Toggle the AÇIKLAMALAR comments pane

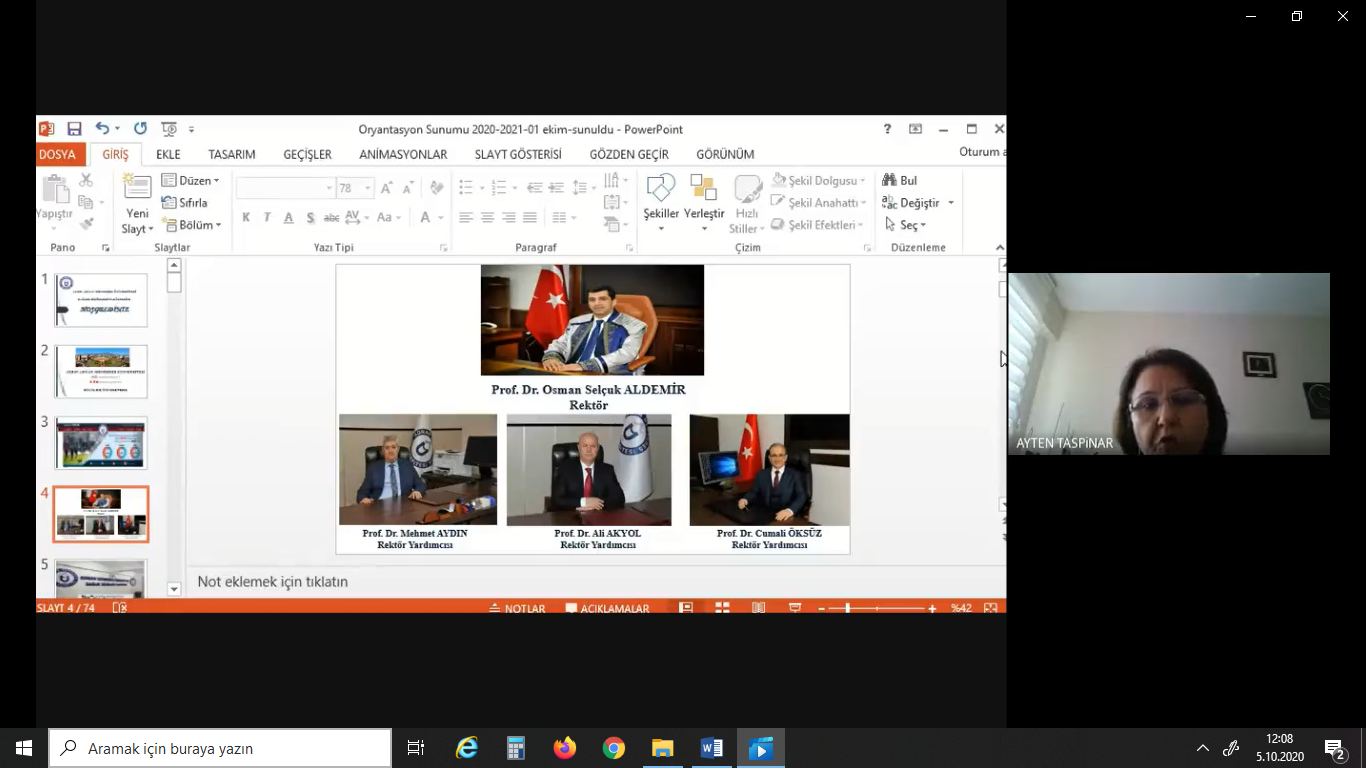coord(607,608)
